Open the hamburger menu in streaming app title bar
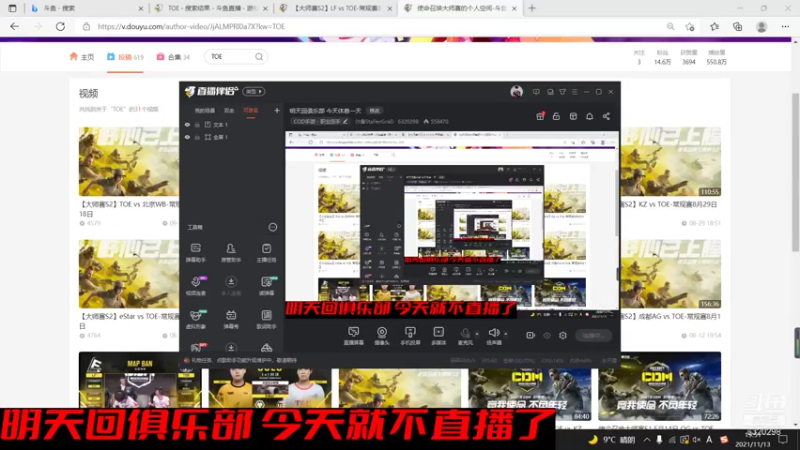The width and height of the screenshot is (800, 450). pyautogui.click(x=574, y=92)
